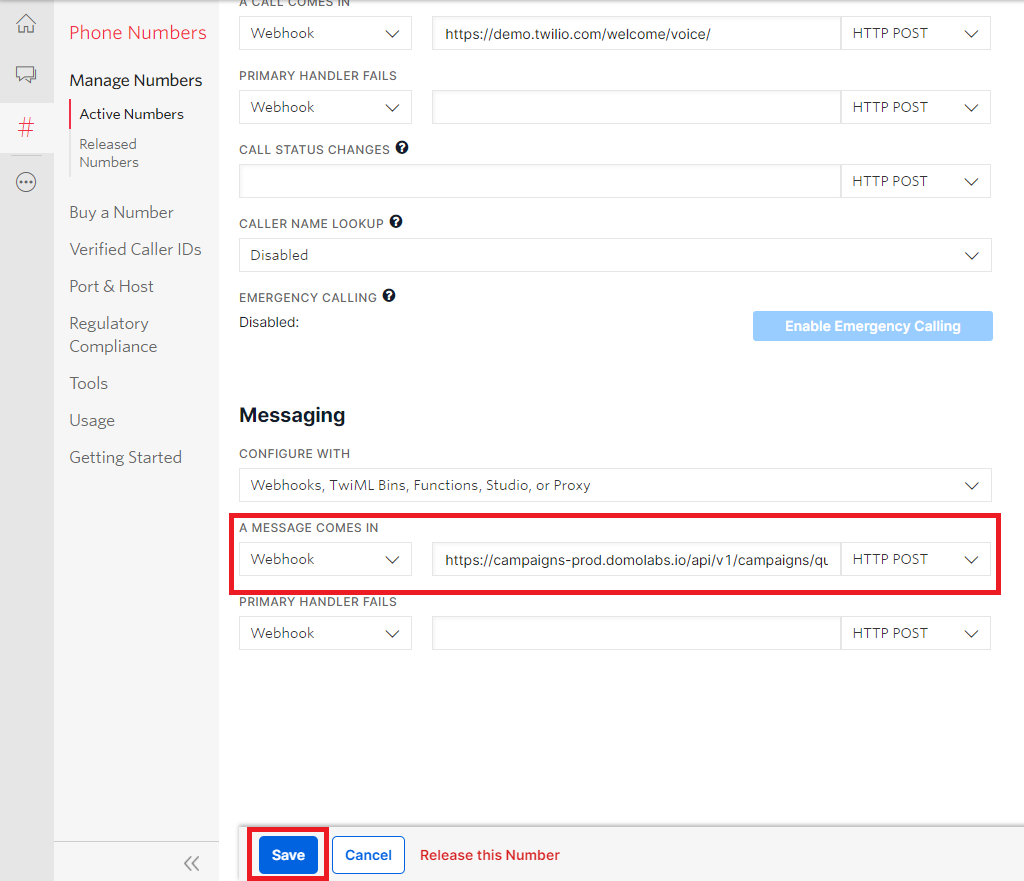
Task: Click the help icon beside Caller Name Lookup
Action: [396, 221]
